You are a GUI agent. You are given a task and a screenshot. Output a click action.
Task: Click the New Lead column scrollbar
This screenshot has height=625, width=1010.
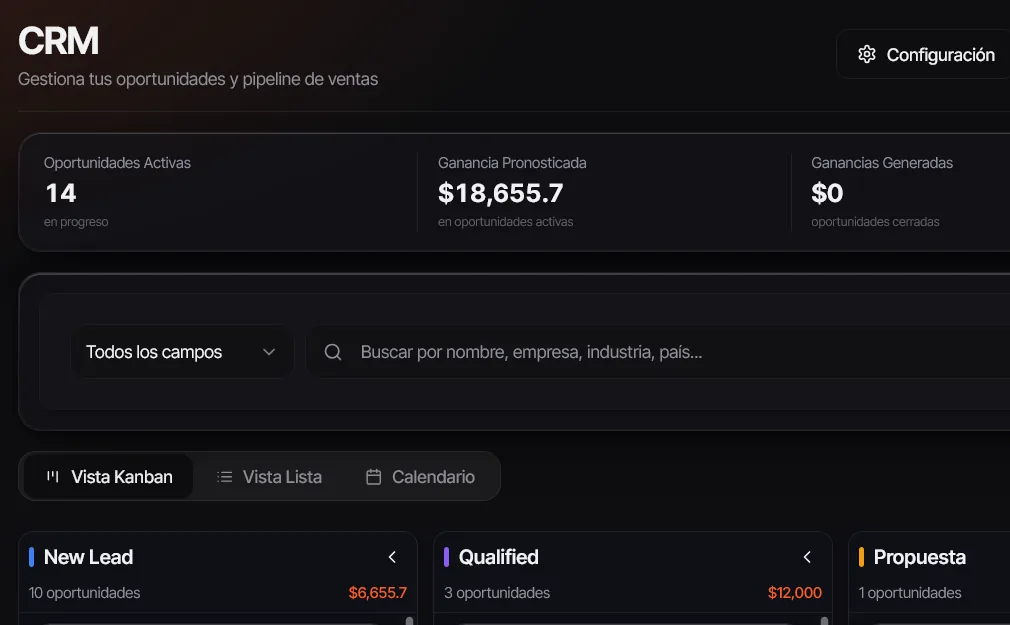(x=409, y=620)
